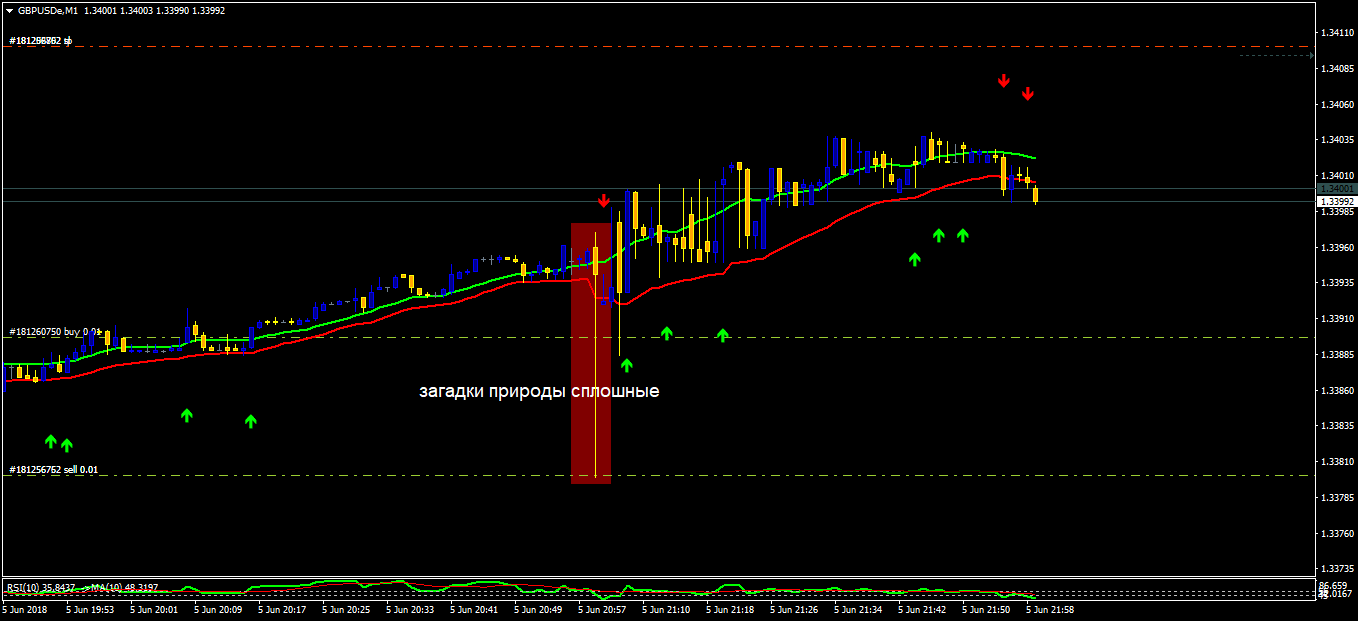The image size is (1358, 621).
Task: Click the 1.33860 price scale value
Action: pyautogui.click(x=1337, y=391)
